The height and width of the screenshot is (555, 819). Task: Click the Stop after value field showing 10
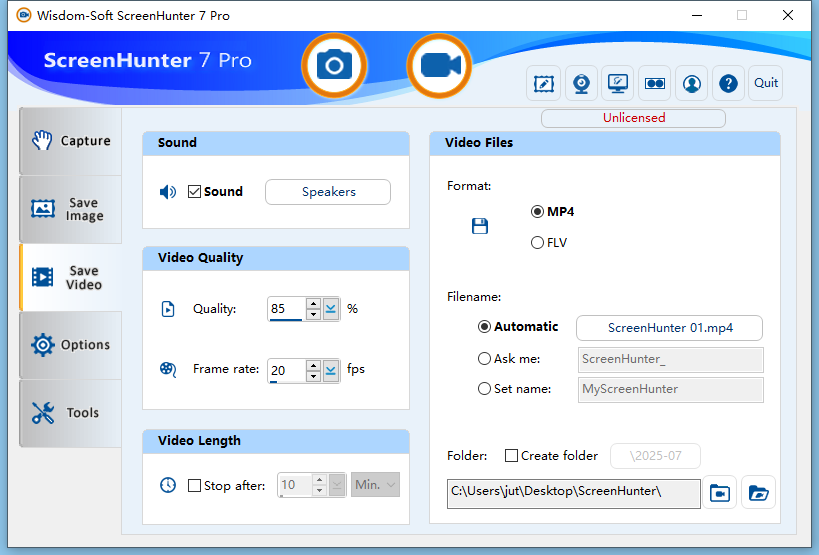(295, 485)
